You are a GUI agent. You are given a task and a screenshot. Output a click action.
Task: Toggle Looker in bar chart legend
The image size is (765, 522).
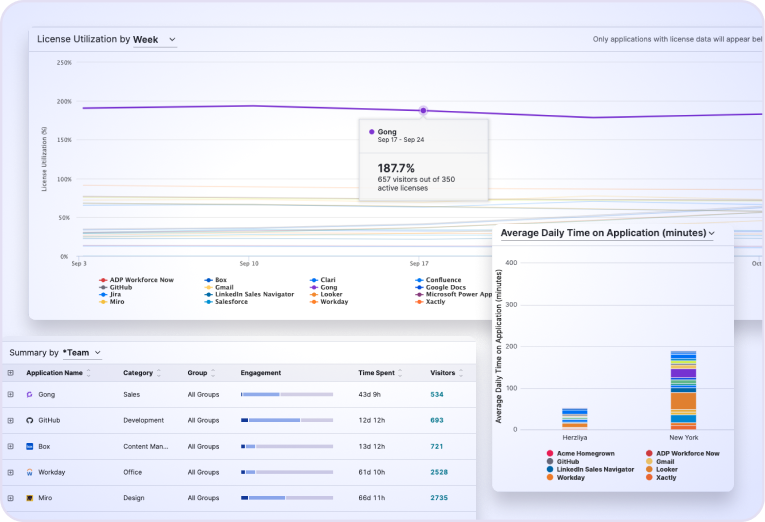(x=662, y=469)
